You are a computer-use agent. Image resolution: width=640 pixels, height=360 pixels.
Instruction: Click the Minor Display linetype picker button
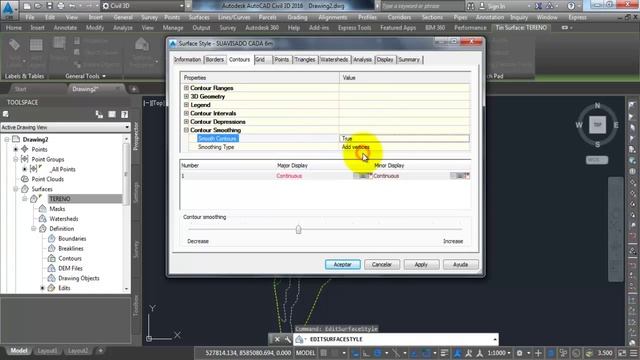click(460, 176)
